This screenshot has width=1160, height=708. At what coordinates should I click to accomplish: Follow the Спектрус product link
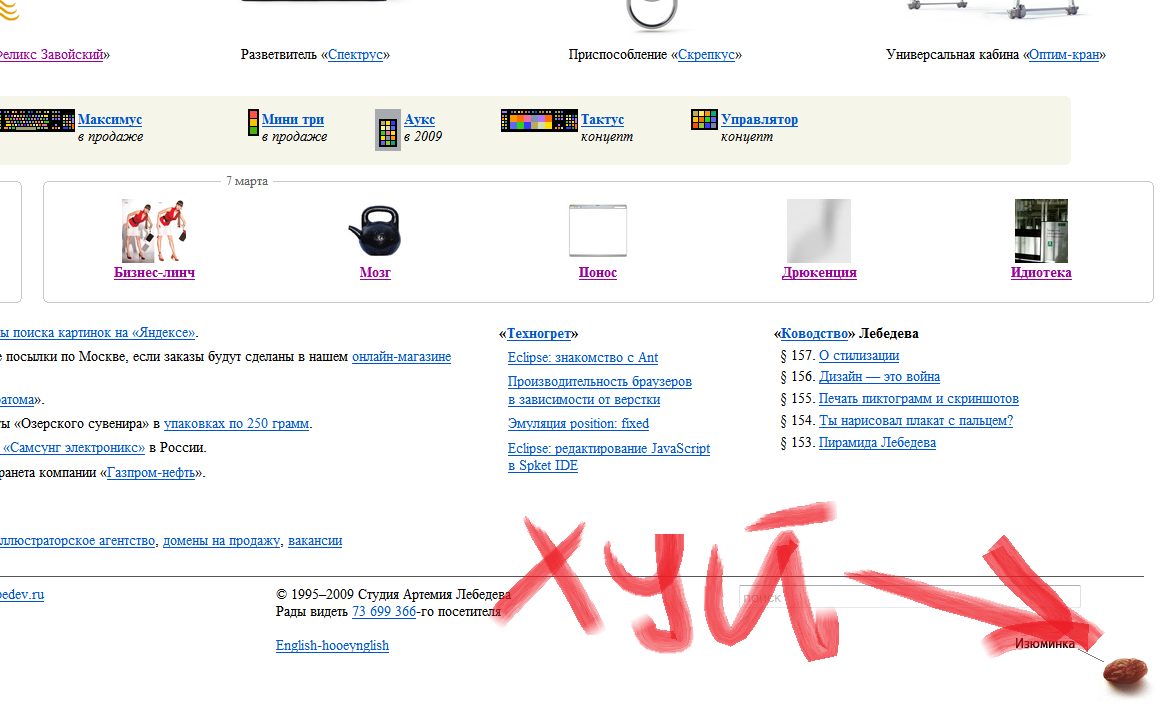355,55
